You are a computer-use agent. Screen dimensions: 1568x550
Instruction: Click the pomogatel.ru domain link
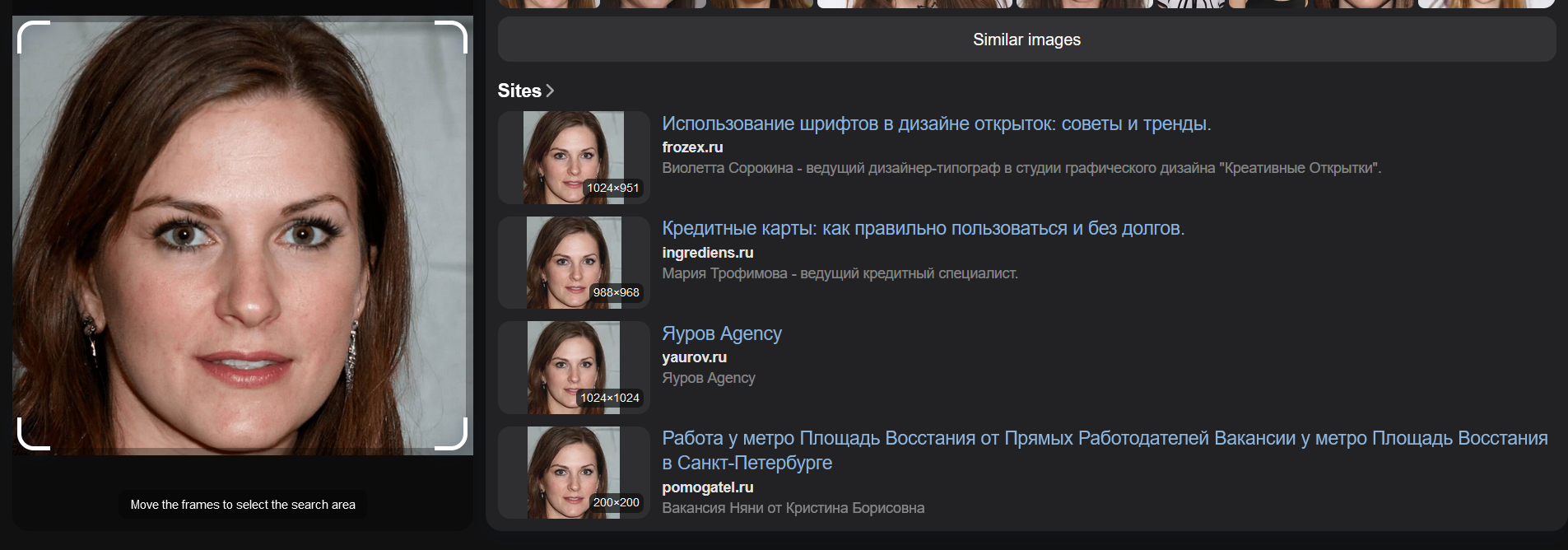(707, 487)
